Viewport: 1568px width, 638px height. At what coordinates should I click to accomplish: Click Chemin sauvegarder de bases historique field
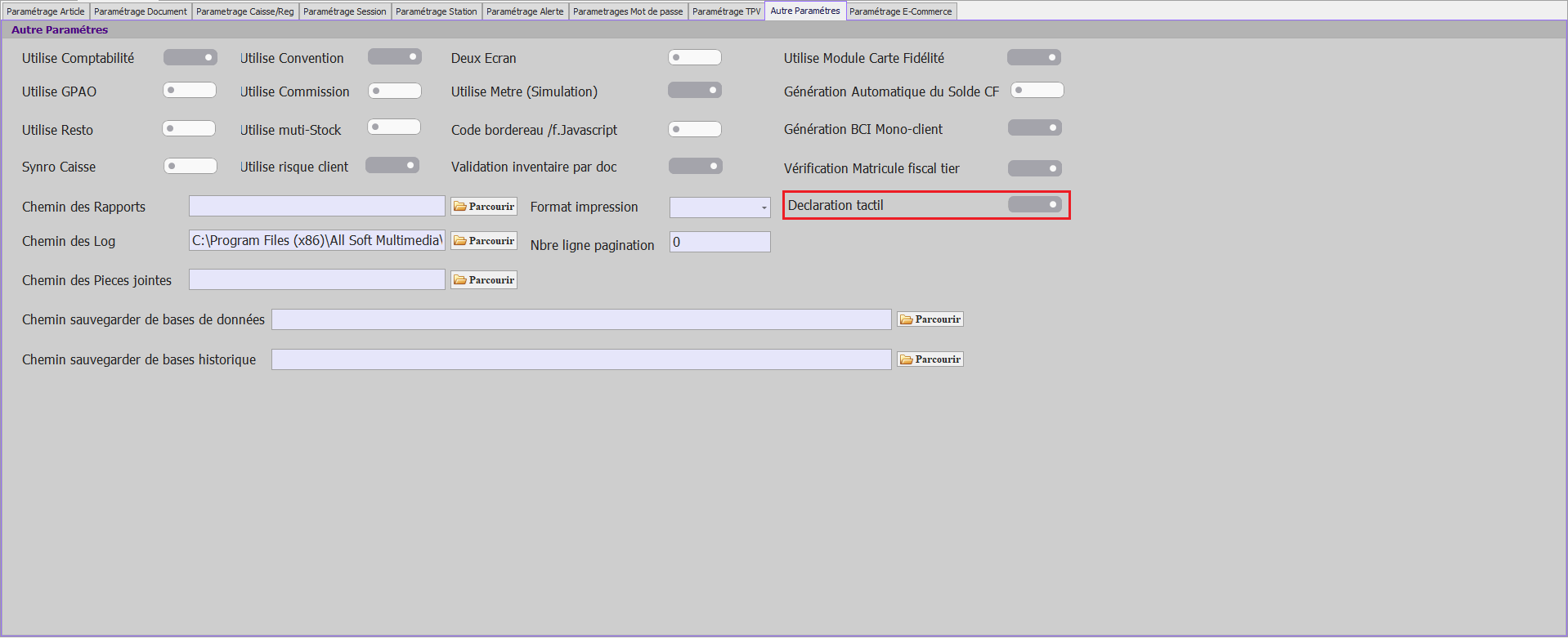581,359
